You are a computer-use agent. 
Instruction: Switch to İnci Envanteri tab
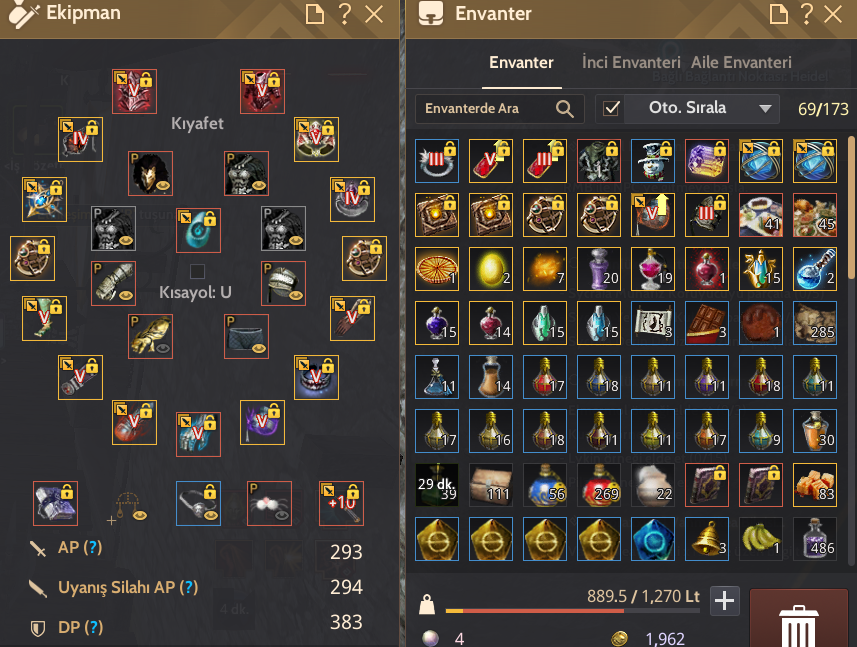tap(631, 62)
